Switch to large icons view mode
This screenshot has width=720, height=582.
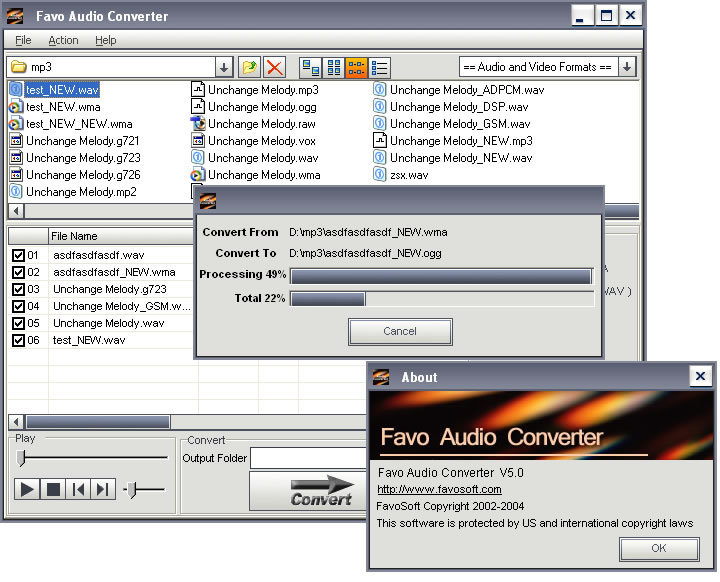[x=310, y=68]
